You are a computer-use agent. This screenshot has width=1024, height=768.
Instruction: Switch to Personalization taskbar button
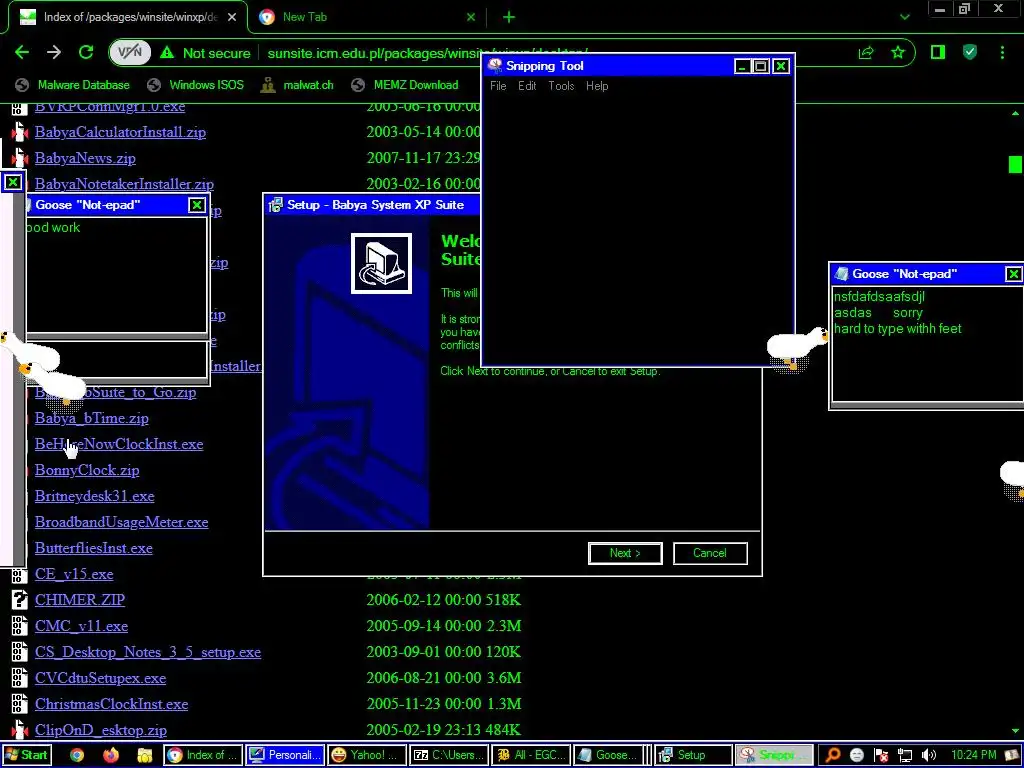pos(285,756)
